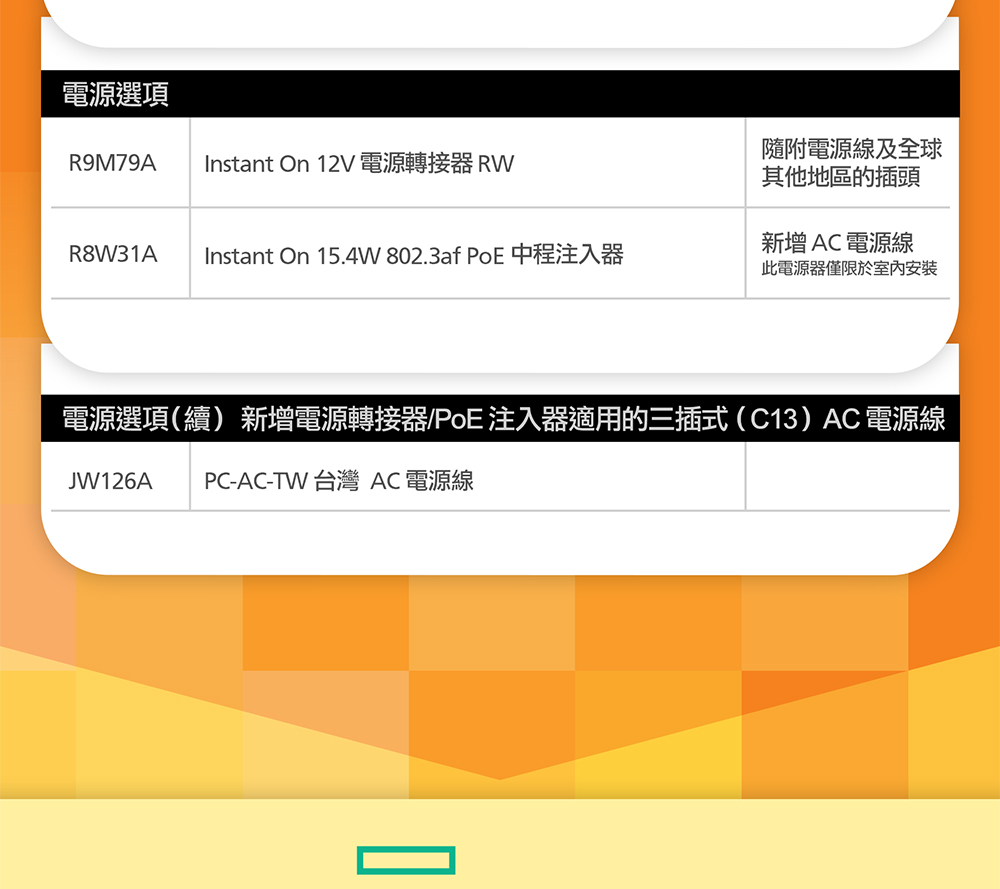Click the white card fragment at top

(500, 20)
